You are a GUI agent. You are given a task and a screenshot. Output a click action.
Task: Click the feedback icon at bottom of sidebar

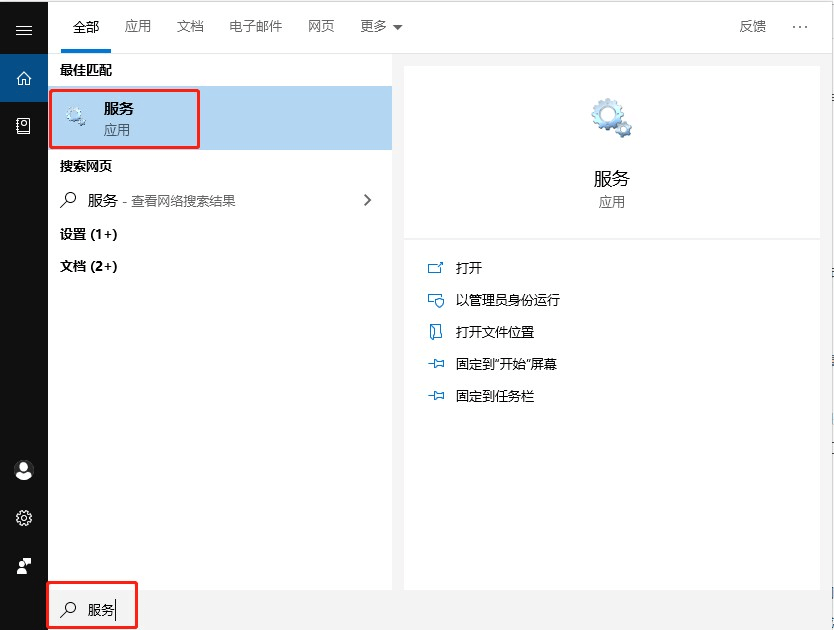24,566
